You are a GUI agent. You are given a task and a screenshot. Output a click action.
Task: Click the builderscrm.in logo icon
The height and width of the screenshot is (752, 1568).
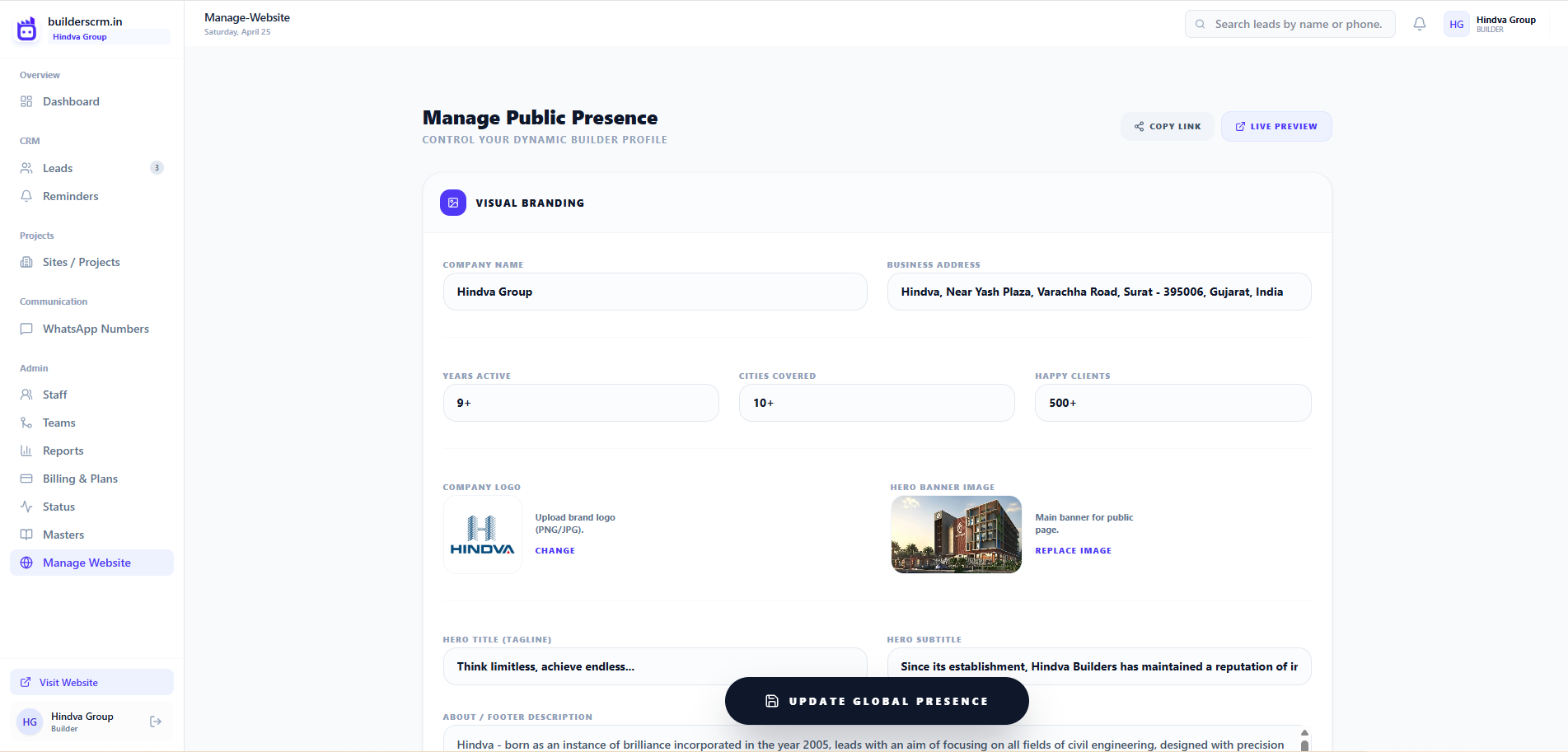pos(27,29)
